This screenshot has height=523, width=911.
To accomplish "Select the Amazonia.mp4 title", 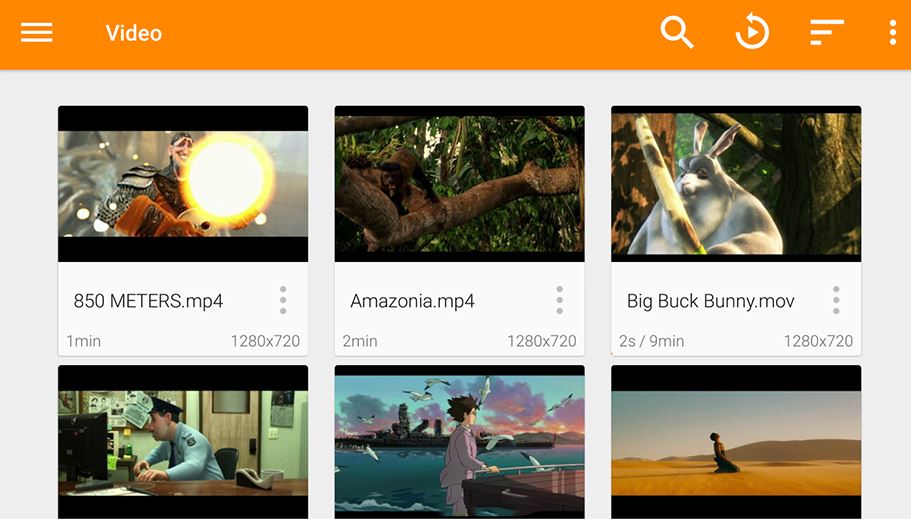I will click(x=413, y=301).
